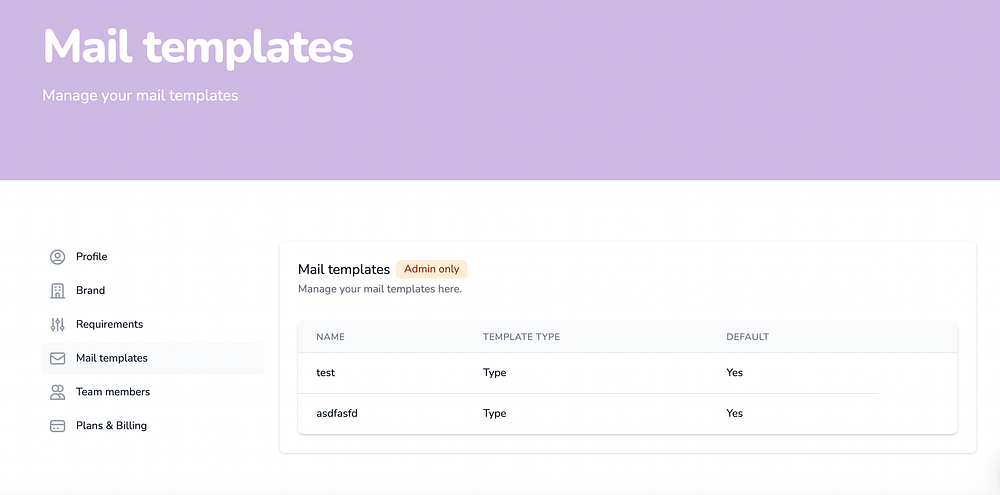This screenshot has width=1000, height=495.
Task: Click the NAME column header
Action: click(330, 337)
